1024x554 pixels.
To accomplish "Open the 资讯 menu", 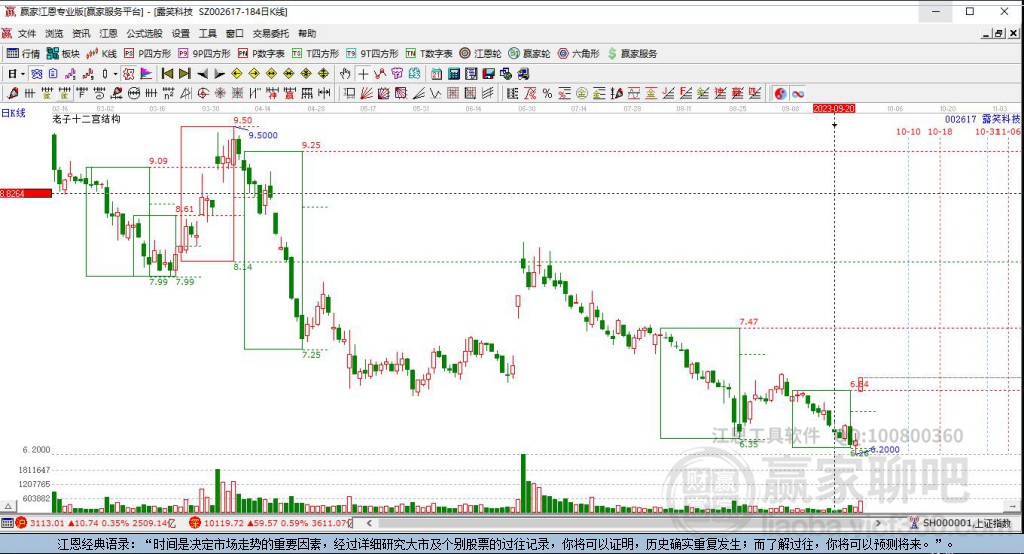I will pos(81,33).
